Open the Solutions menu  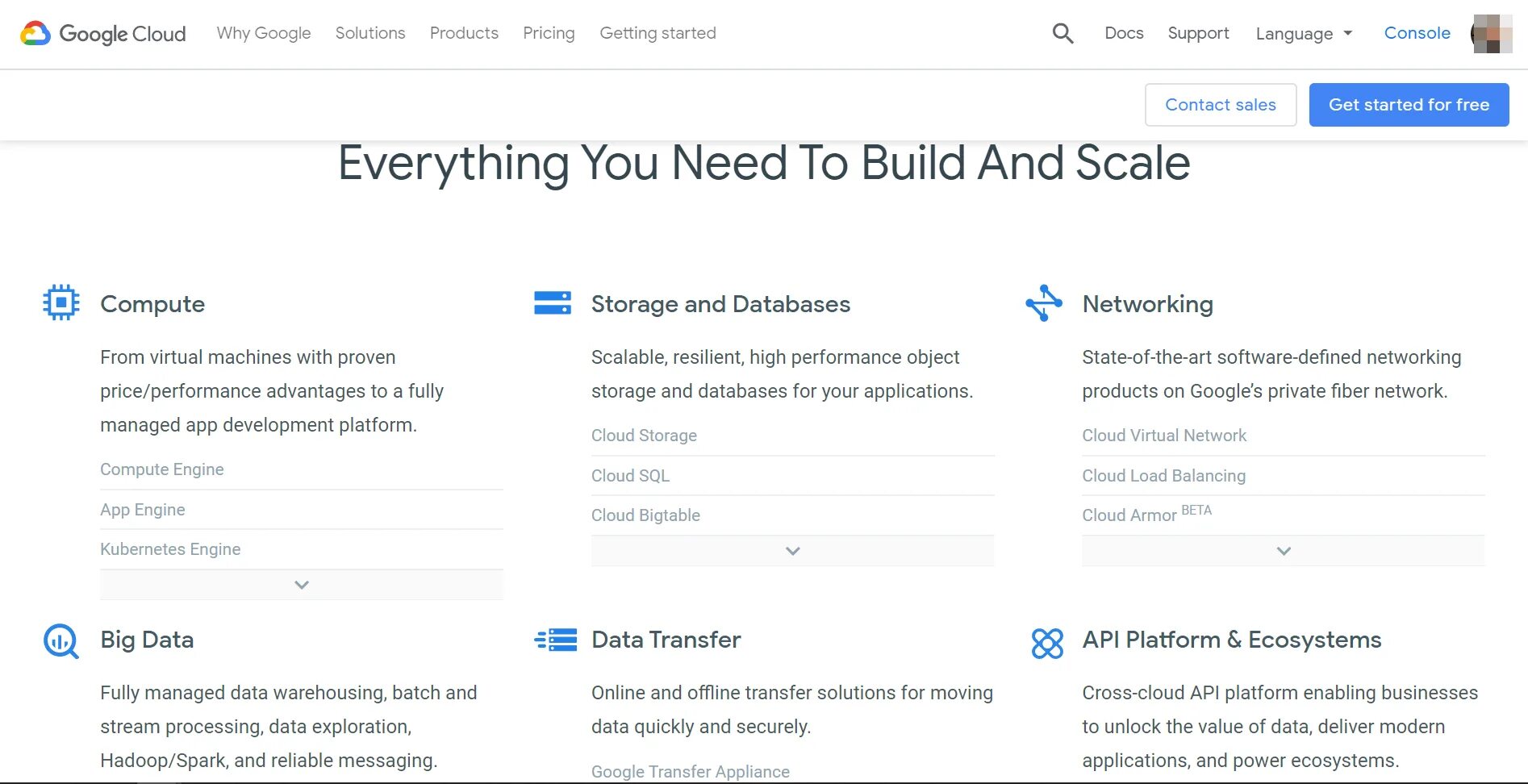click(370, 33)
